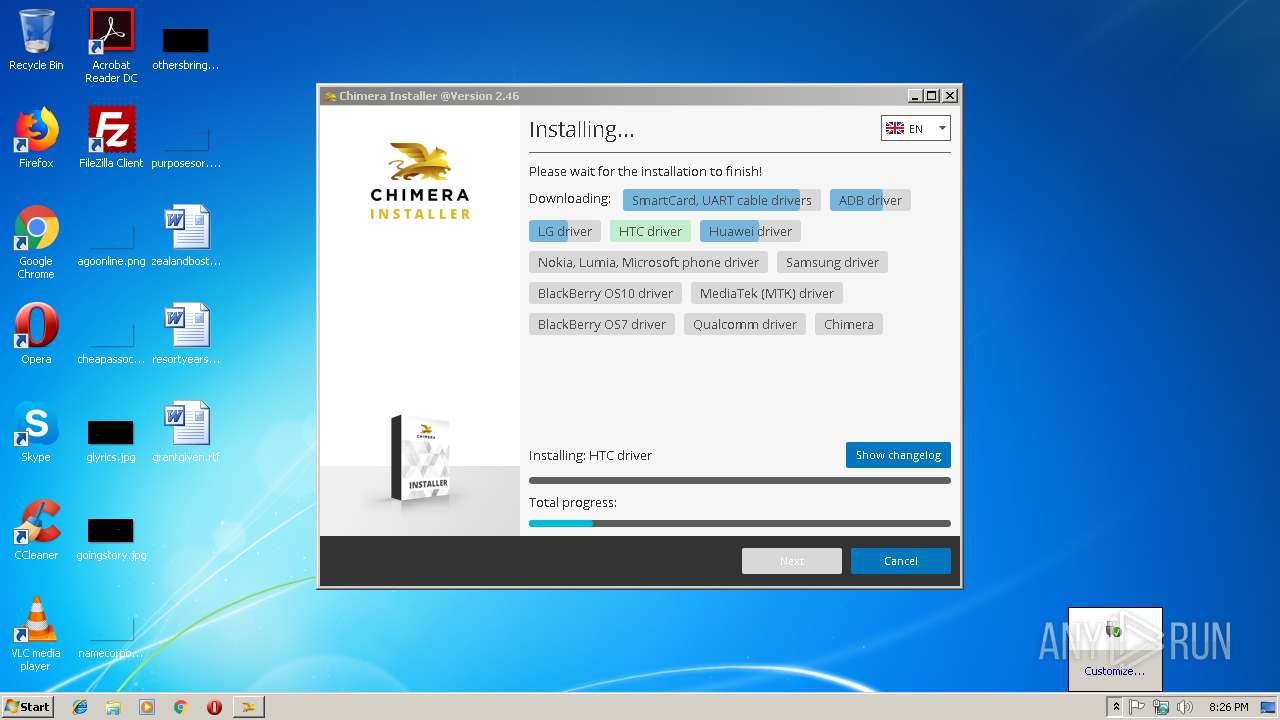Select agoonline.png file on desktop
Screen dimensions: 1280x720
click(111, 246)
